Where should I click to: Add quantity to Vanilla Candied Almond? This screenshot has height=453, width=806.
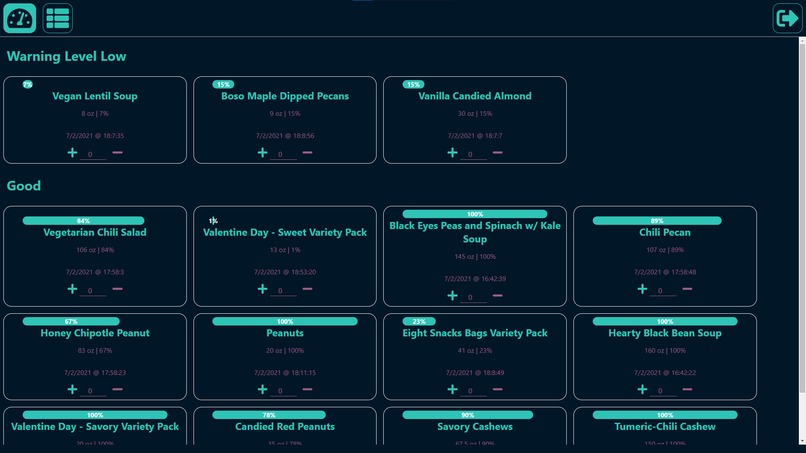pyautogui.click(x=452, y=153)
